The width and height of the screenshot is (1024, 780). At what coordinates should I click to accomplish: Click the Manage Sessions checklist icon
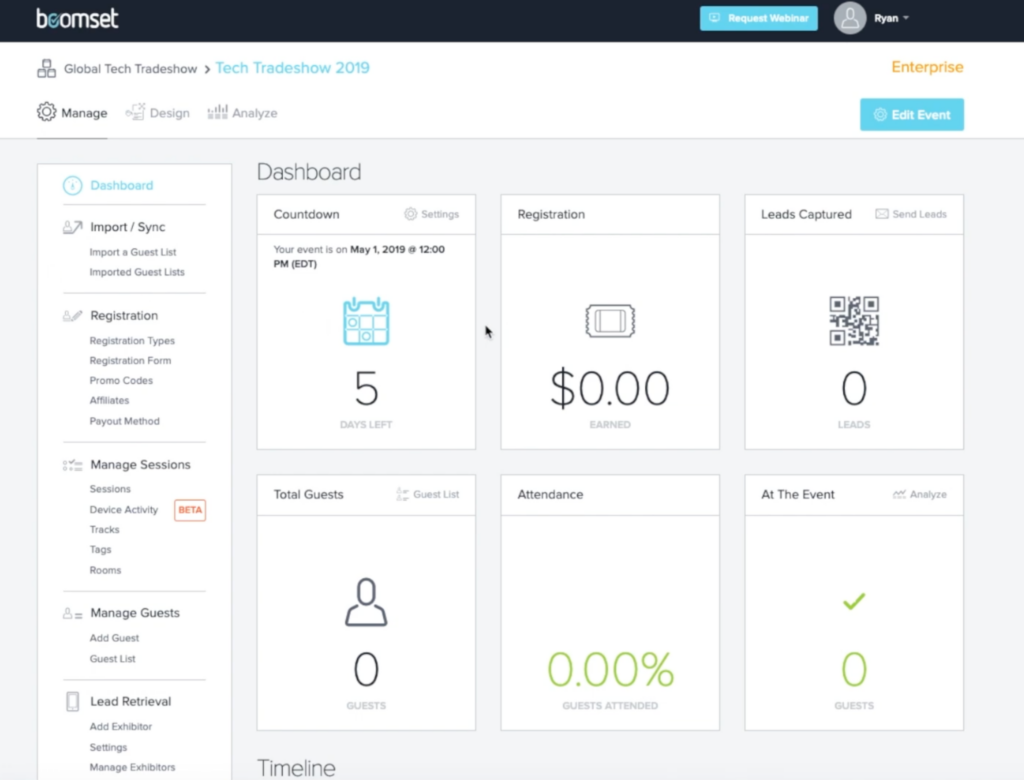point(72,465)
